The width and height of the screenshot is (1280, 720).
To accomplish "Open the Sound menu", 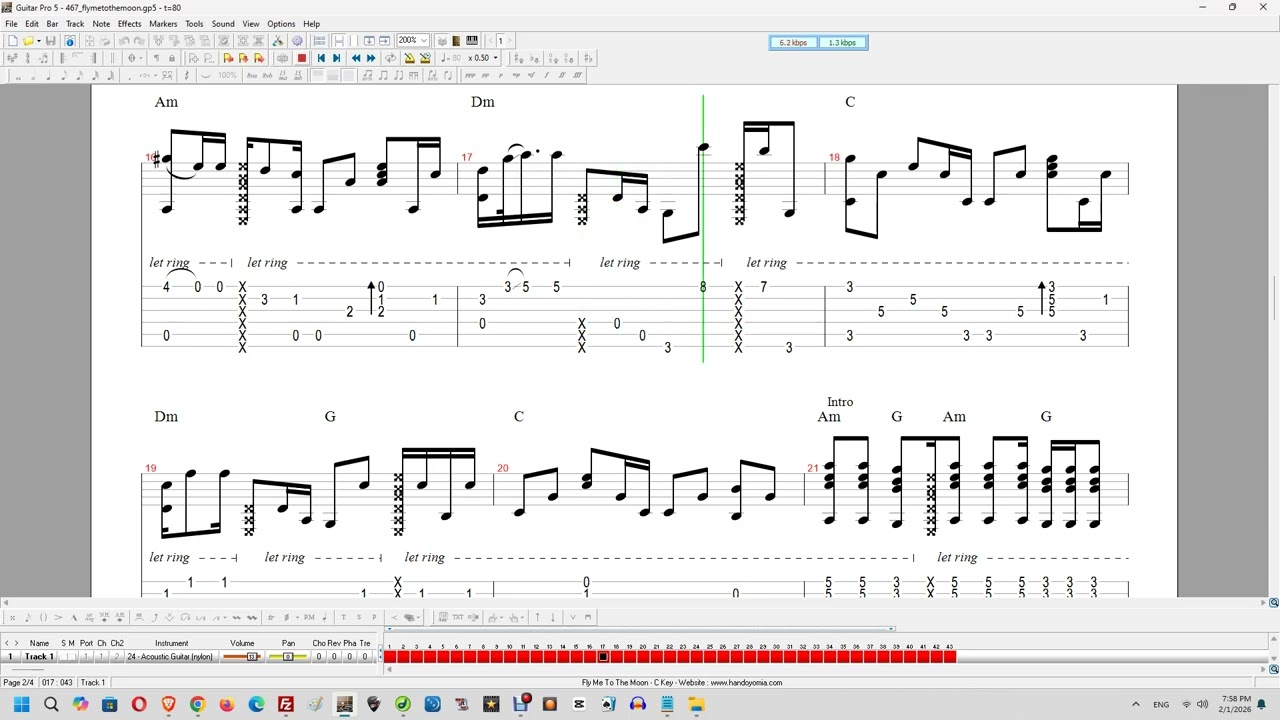I will [x=223, y=24].
